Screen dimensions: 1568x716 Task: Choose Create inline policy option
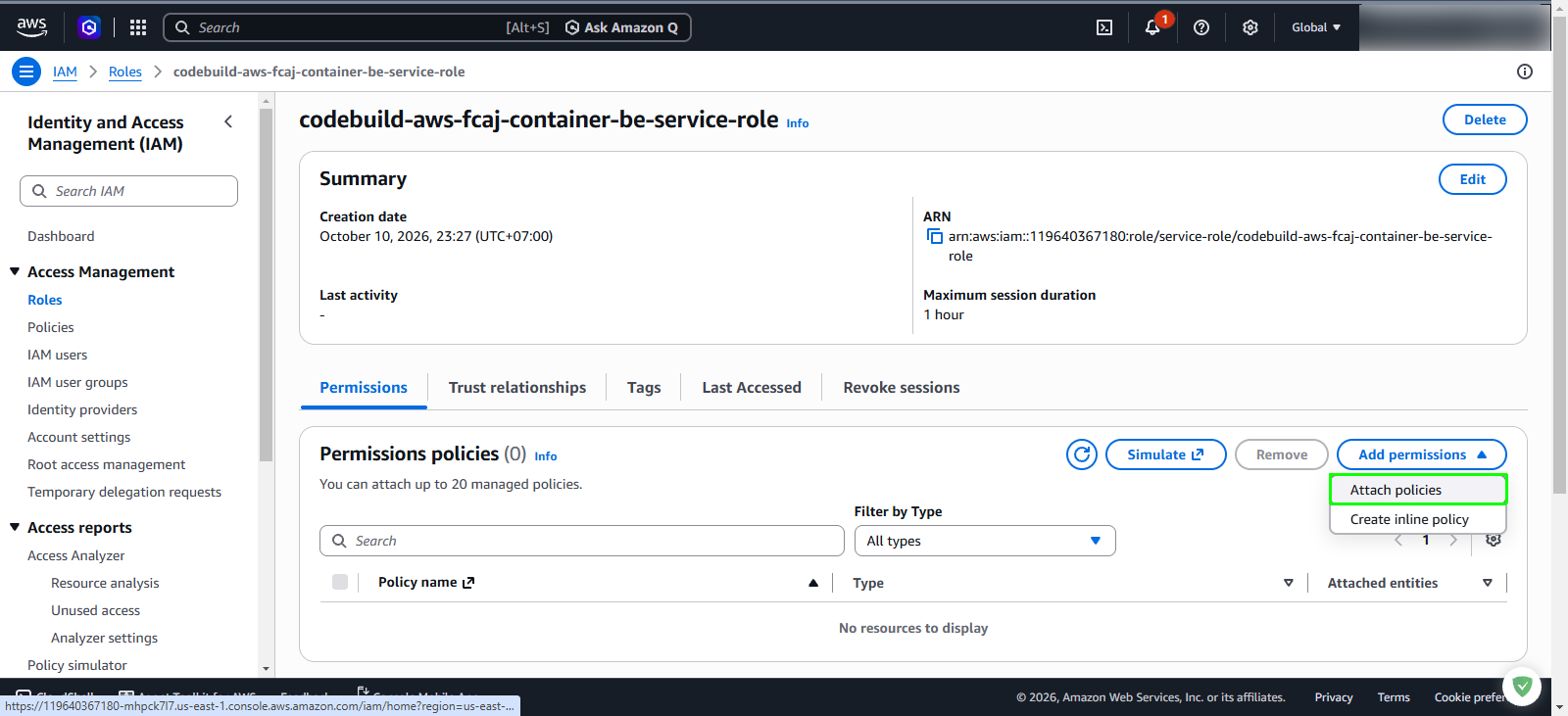(x=1418, y=519)
